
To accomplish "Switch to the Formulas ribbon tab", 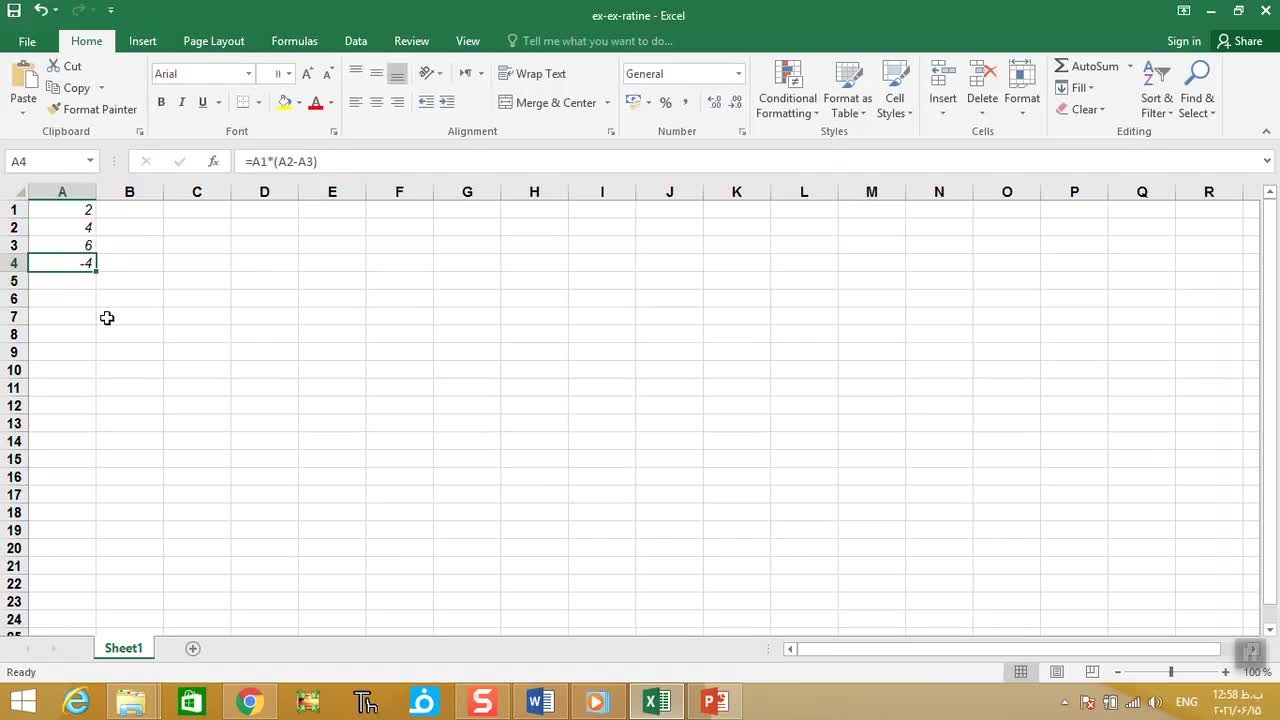I will (x=294, y=41).
